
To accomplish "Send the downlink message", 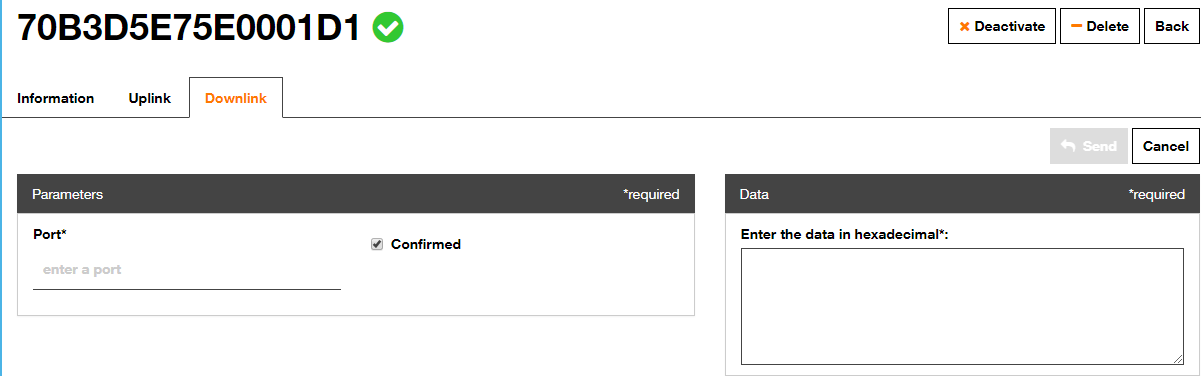I will pyautogui.click(x=1089, y=146).
